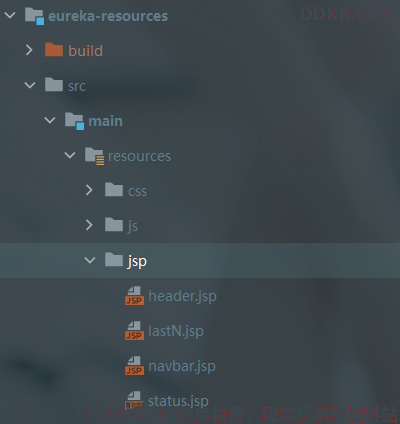Expand the css folder chevron
400x424 pixels.
[89, 190]
